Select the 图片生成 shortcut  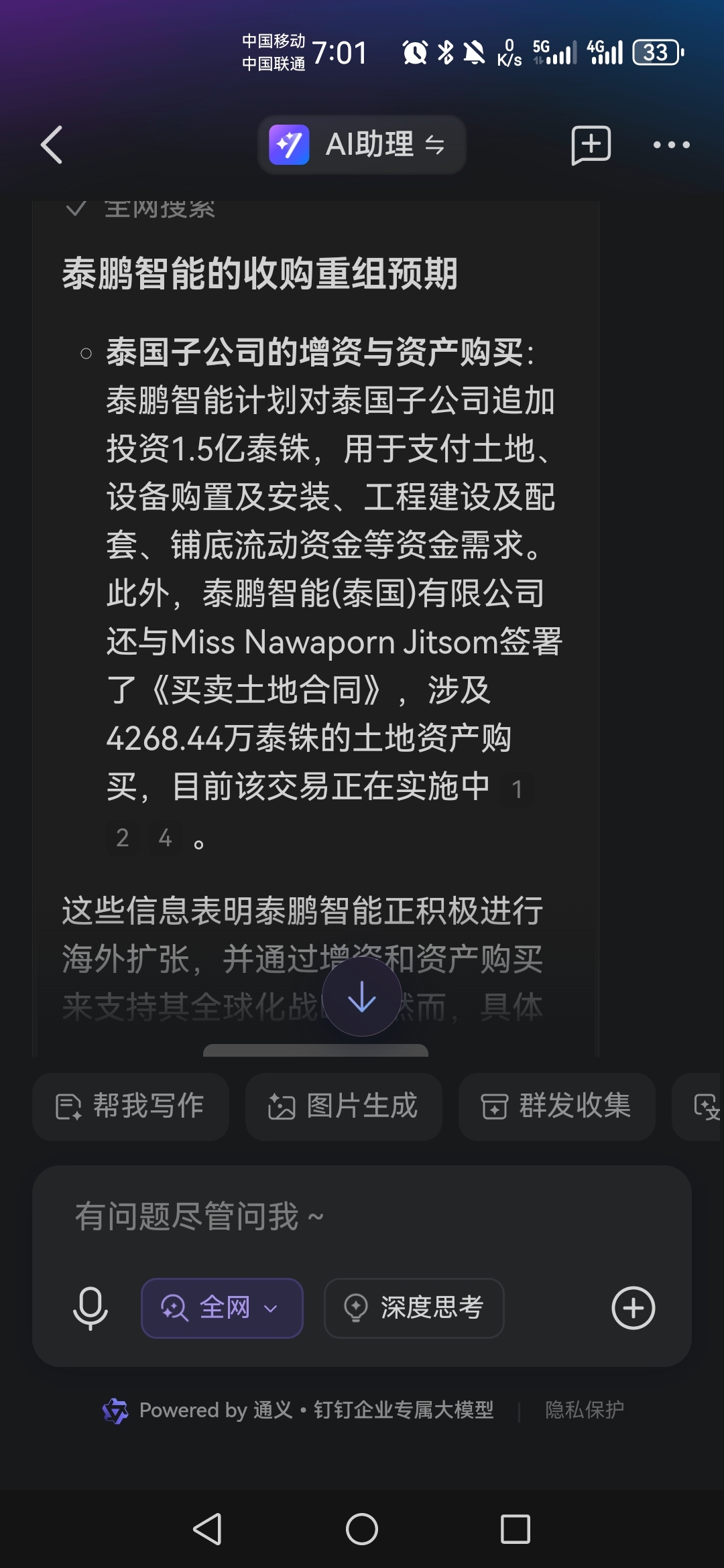coord(344,1106)
